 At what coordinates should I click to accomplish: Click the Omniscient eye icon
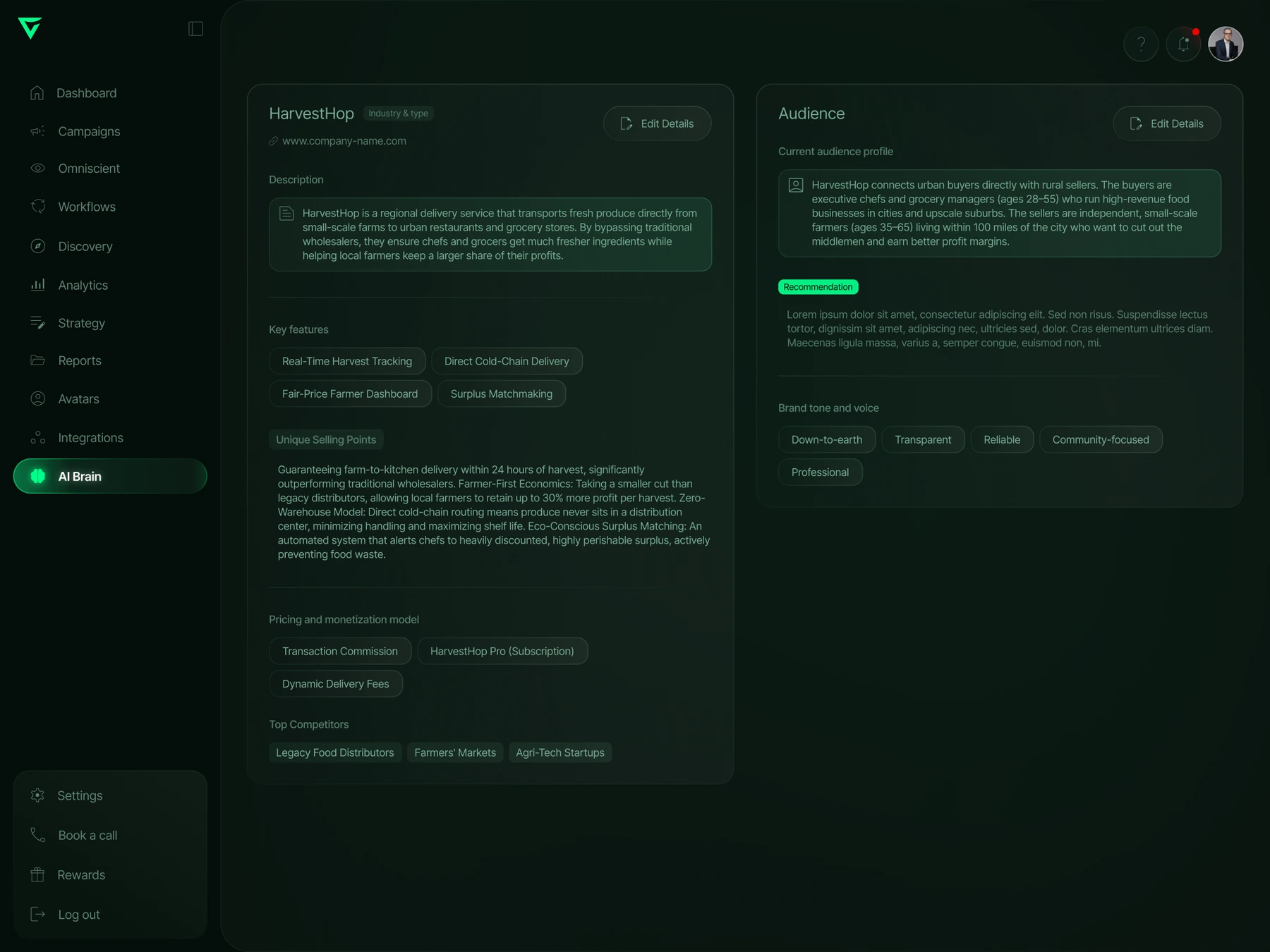[38, 169]
